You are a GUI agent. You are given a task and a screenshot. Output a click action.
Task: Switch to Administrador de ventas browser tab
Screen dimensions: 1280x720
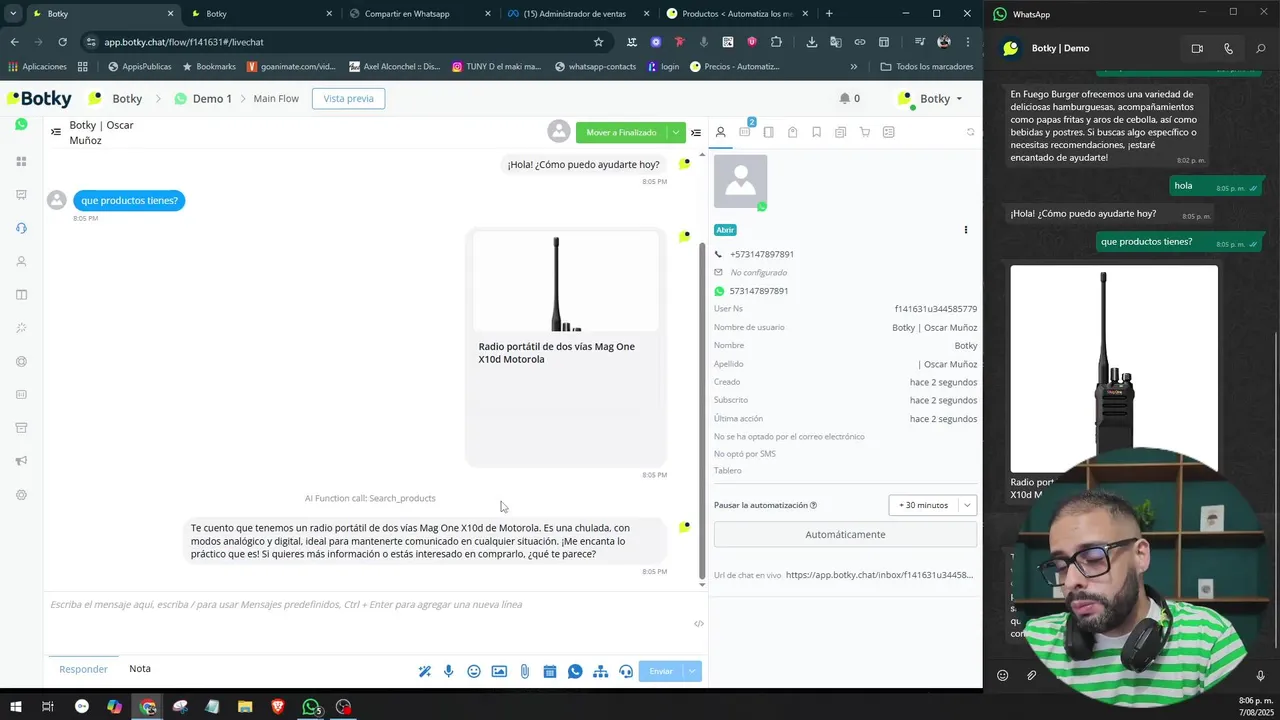578,14
